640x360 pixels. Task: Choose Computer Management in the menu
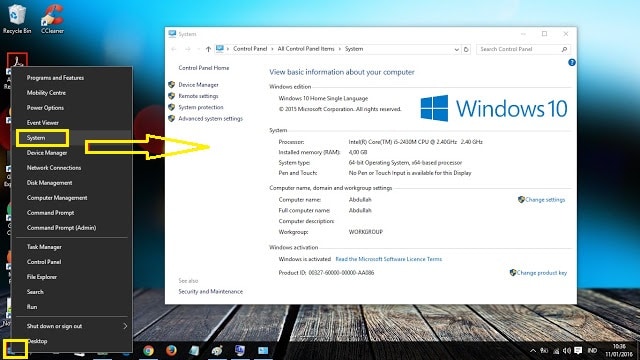coord(57,198)
